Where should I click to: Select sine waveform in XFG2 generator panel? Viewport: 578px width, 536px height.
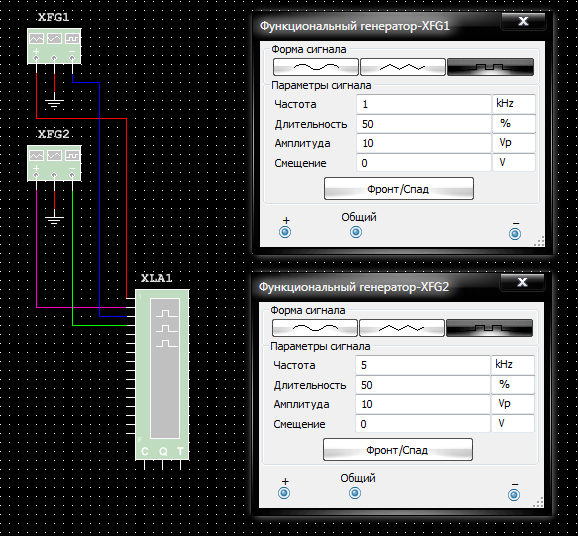click(x=314, y=328)
